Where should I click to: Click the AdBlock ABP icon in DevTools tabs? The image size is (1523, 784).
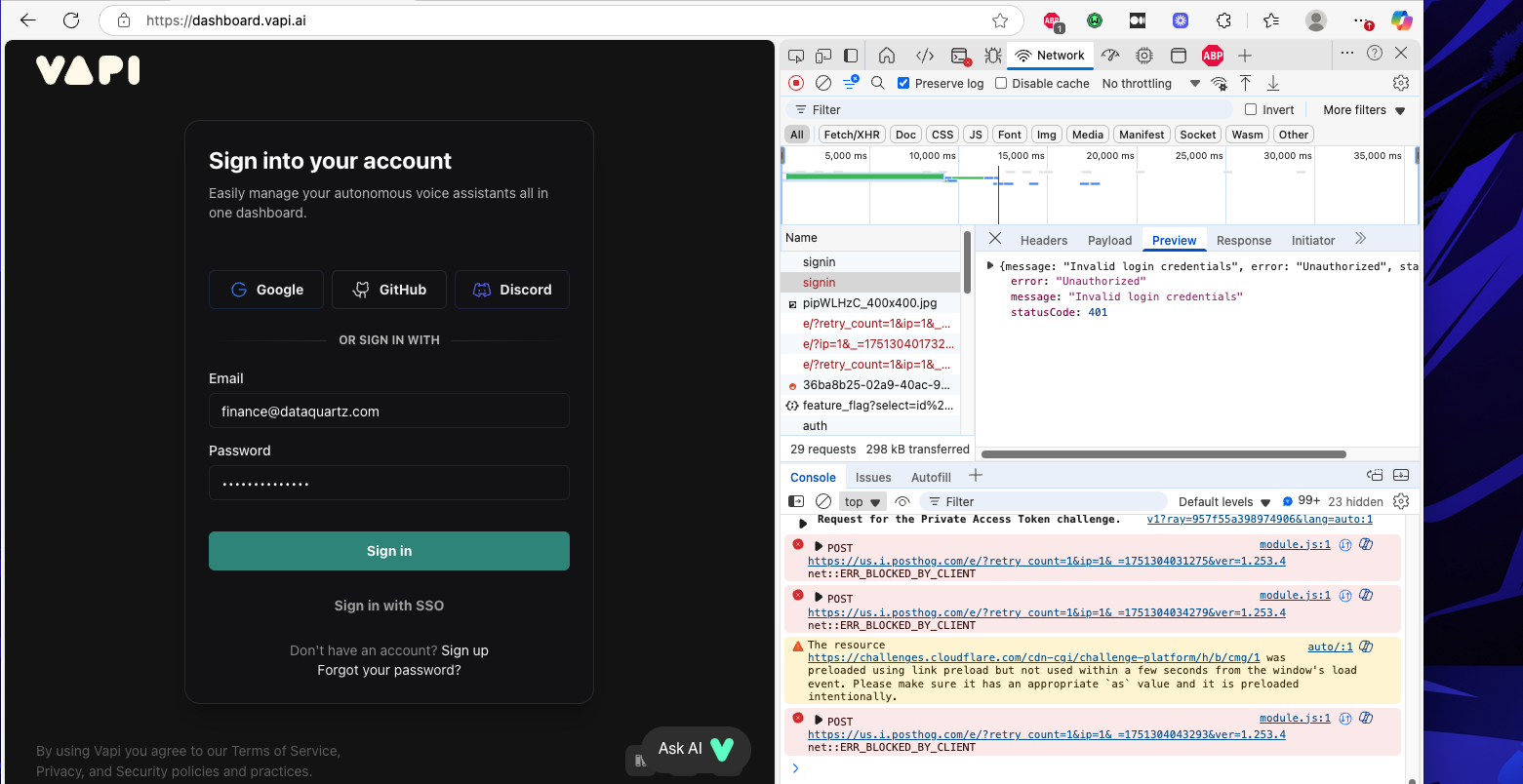[x=1213, y=56]
